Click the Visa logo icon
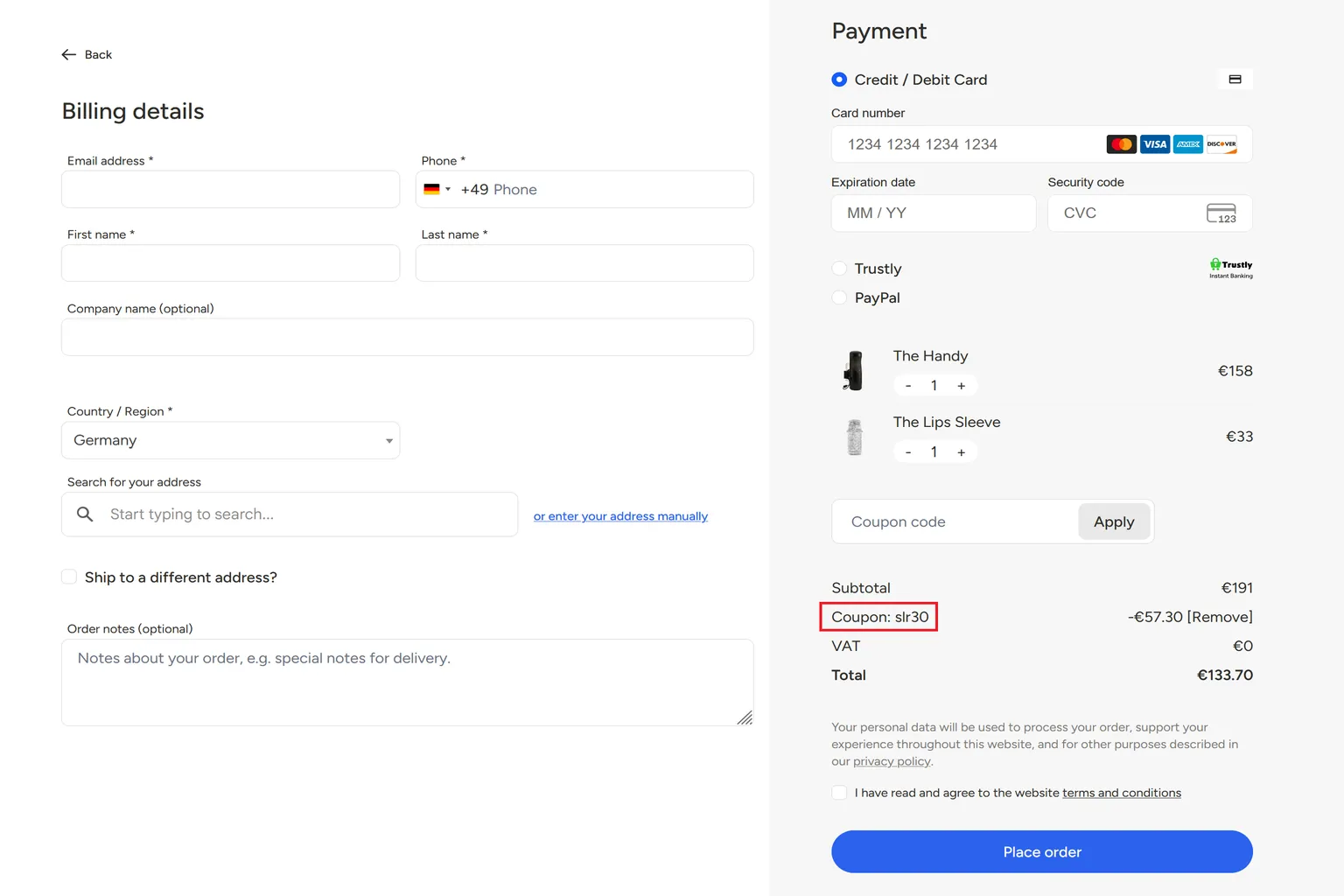 coord(1155,144)
